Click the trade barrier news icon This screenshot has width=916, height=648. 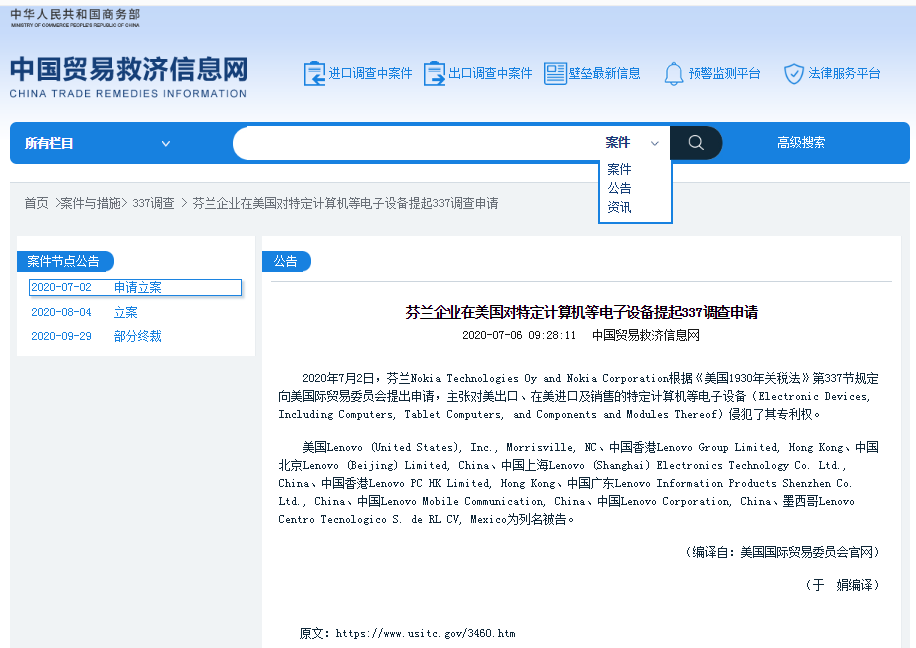pyautogui.click(x=555, y=74)
